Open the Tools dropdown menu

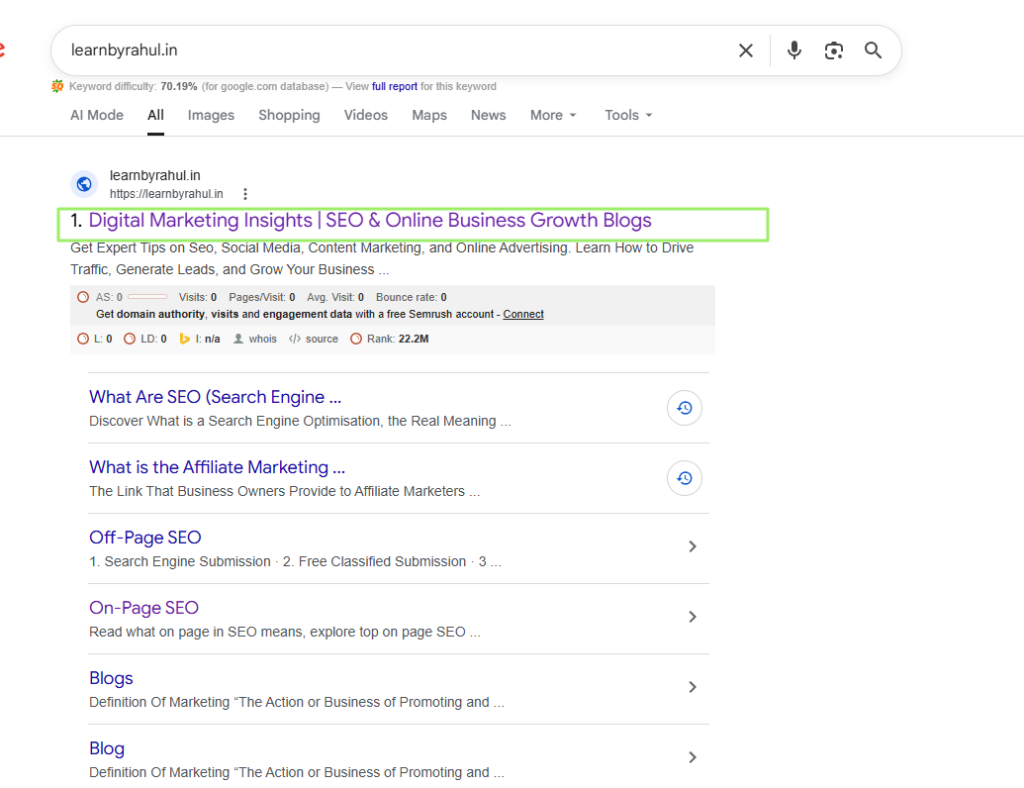coord(628,115)
